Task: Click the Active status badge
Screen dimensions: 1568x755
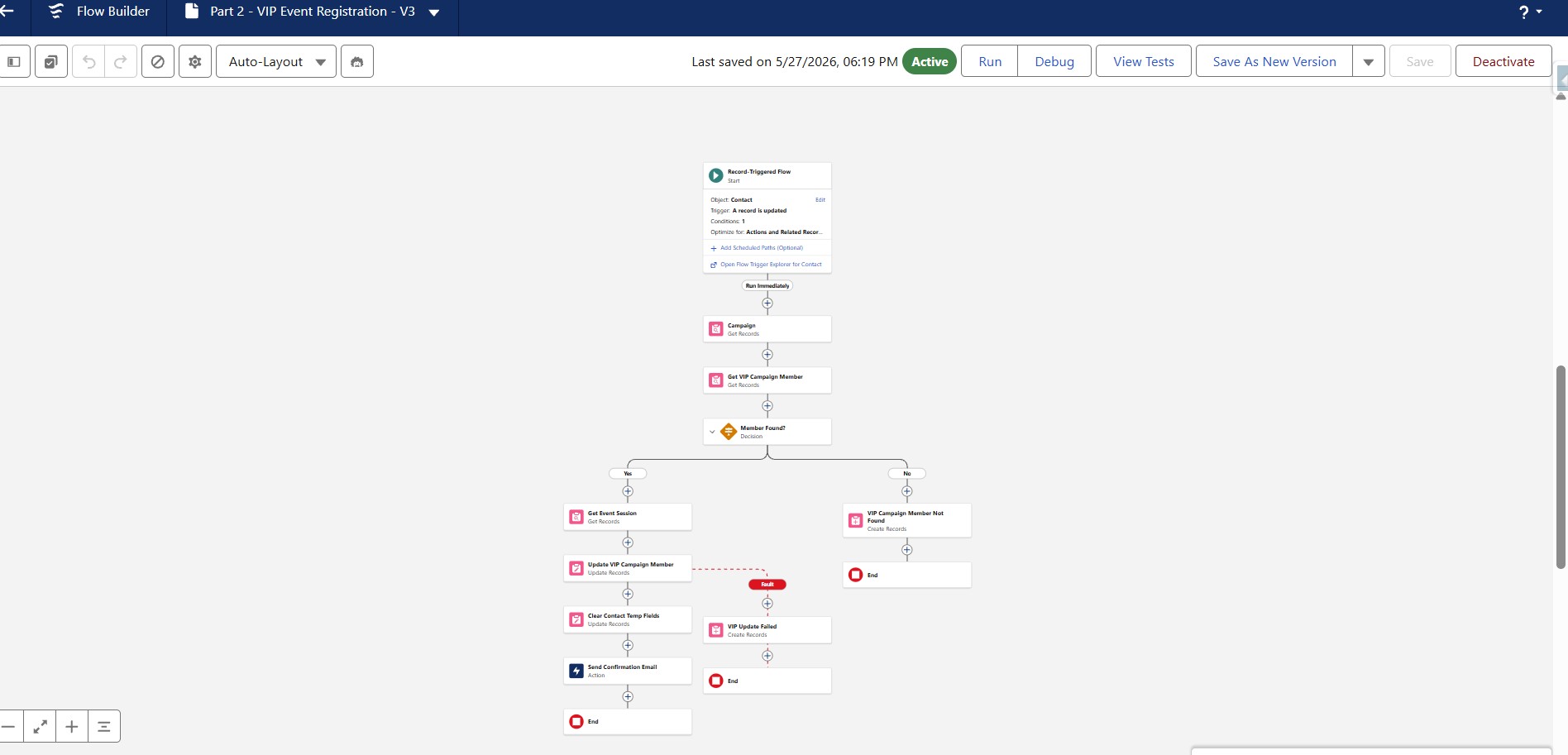Action: (x=930, y=61)
